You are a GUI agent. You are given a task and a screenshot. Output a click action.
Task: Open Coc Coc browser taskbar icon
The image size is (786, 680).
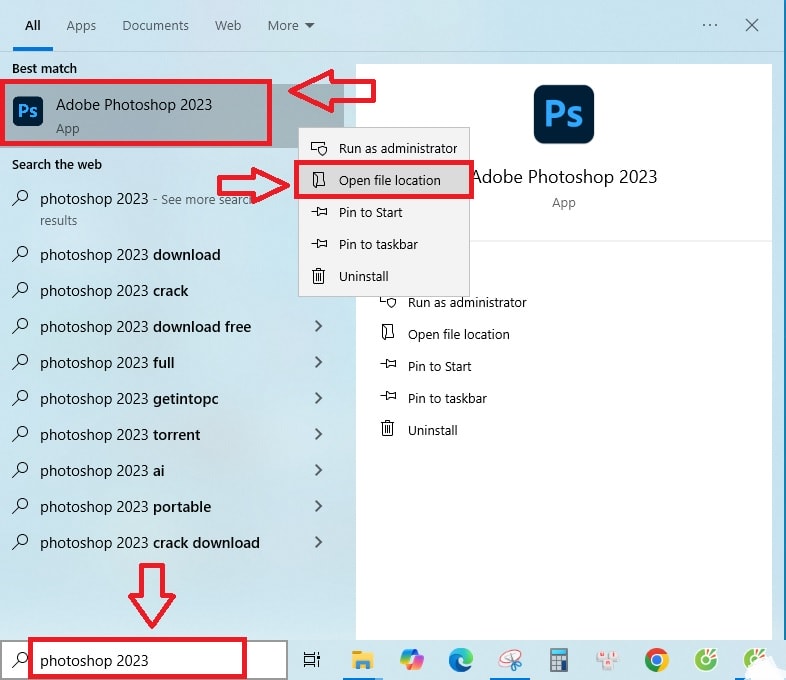706,659
